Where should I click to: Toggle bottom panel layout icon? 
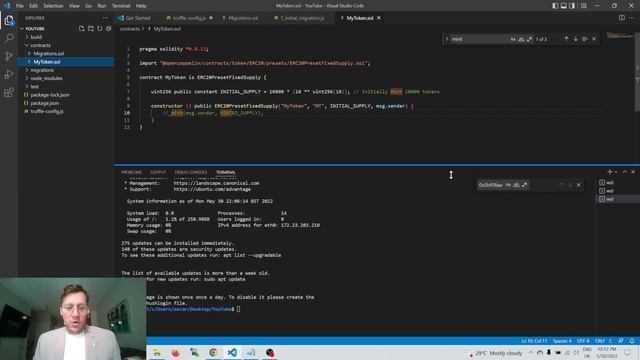point(564,6)
